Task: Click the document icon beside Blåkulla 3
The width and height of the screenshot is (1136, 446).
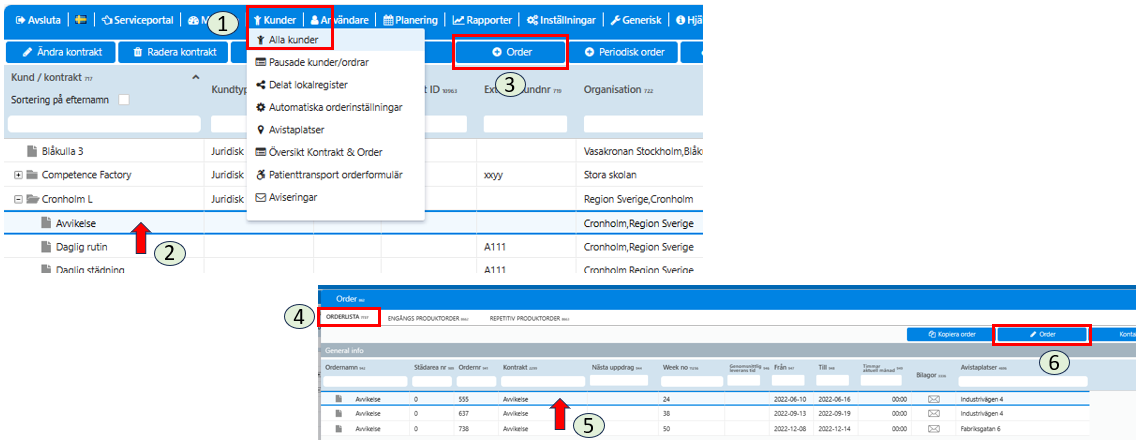Action: pos(32,151)
